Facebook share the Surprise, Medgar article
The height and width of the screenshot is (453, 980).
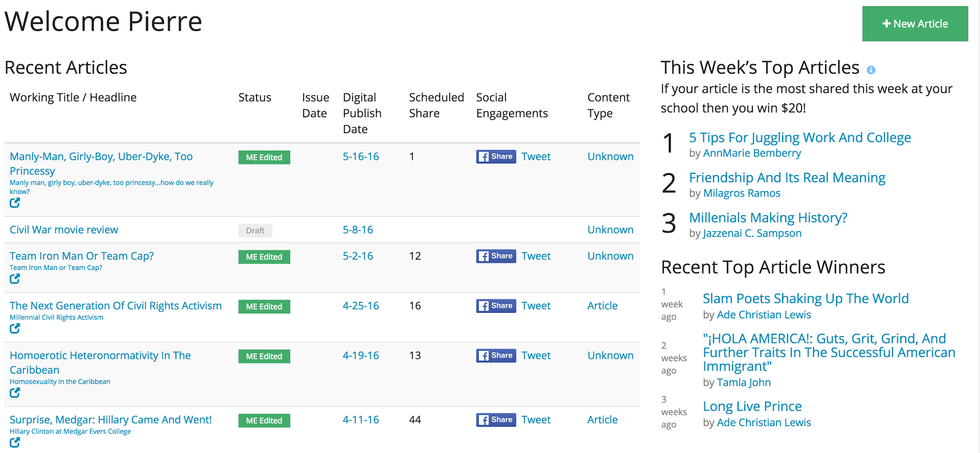coord(495,420)
